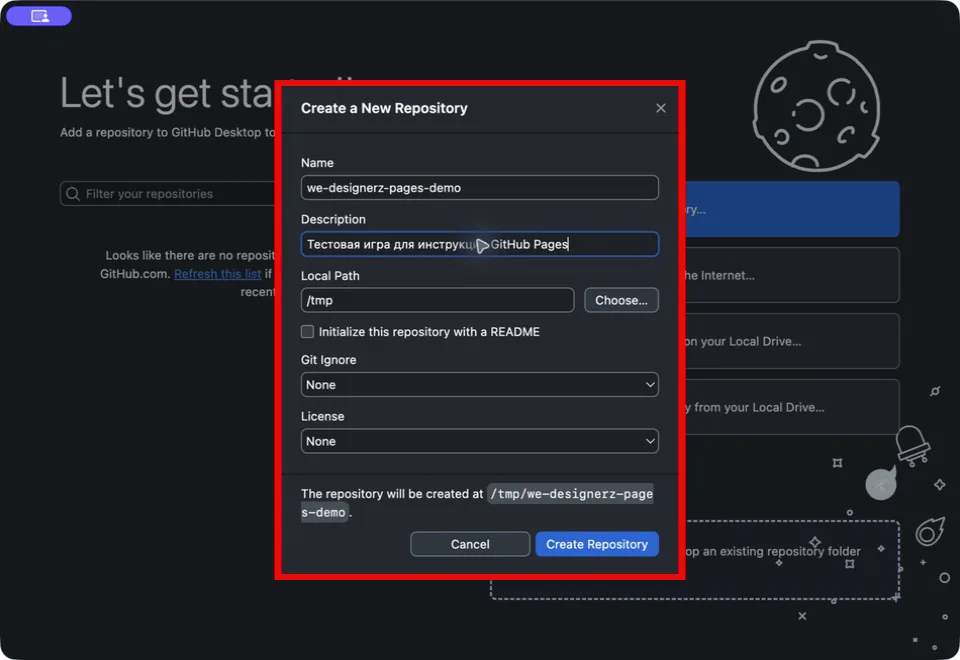Enable Initialize this repository with a README

307,332
